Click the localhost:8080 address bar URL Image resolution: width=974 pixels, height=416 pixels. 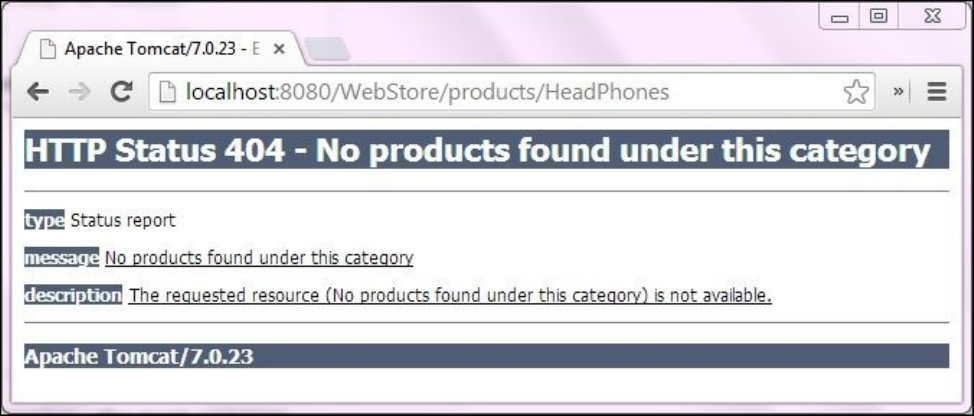click(x=427, y=92)
